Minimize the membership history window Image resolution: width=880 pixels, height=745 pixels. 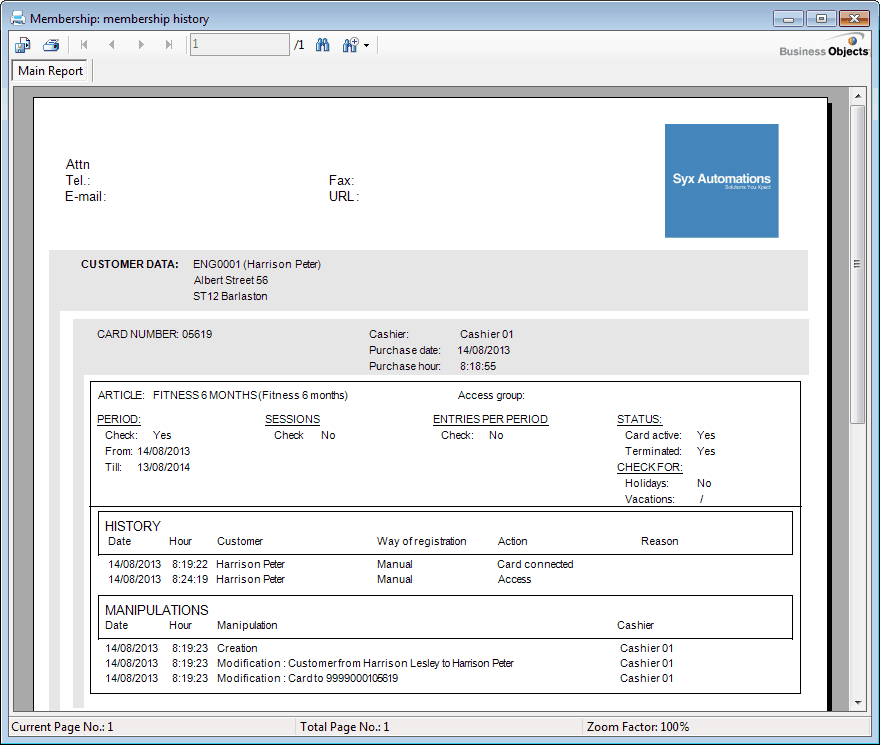pyautogui.click(x=790, y=18)
